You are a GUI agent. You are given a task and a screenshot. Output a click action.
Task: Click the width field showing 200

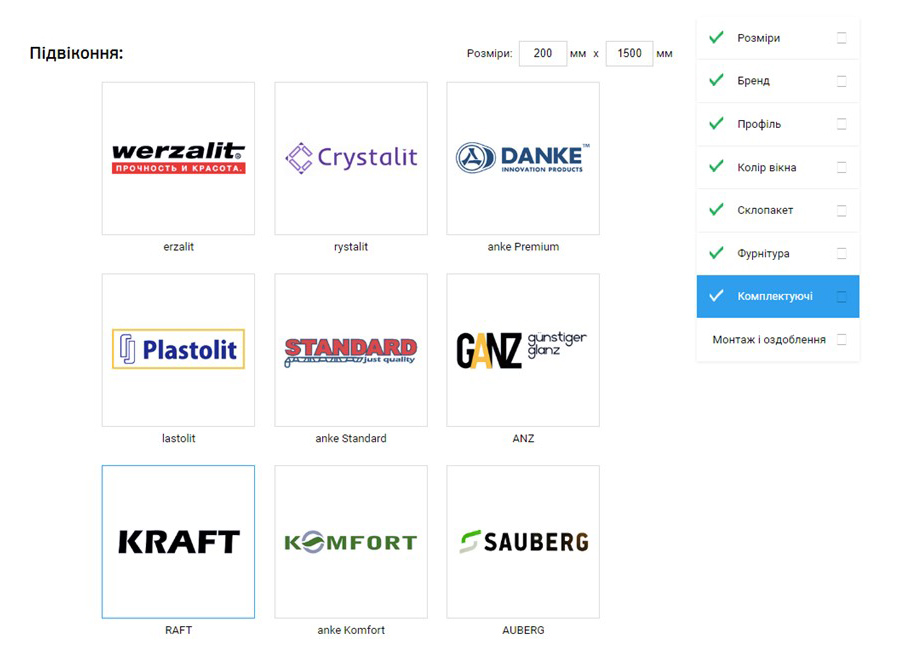coord(543,53)
